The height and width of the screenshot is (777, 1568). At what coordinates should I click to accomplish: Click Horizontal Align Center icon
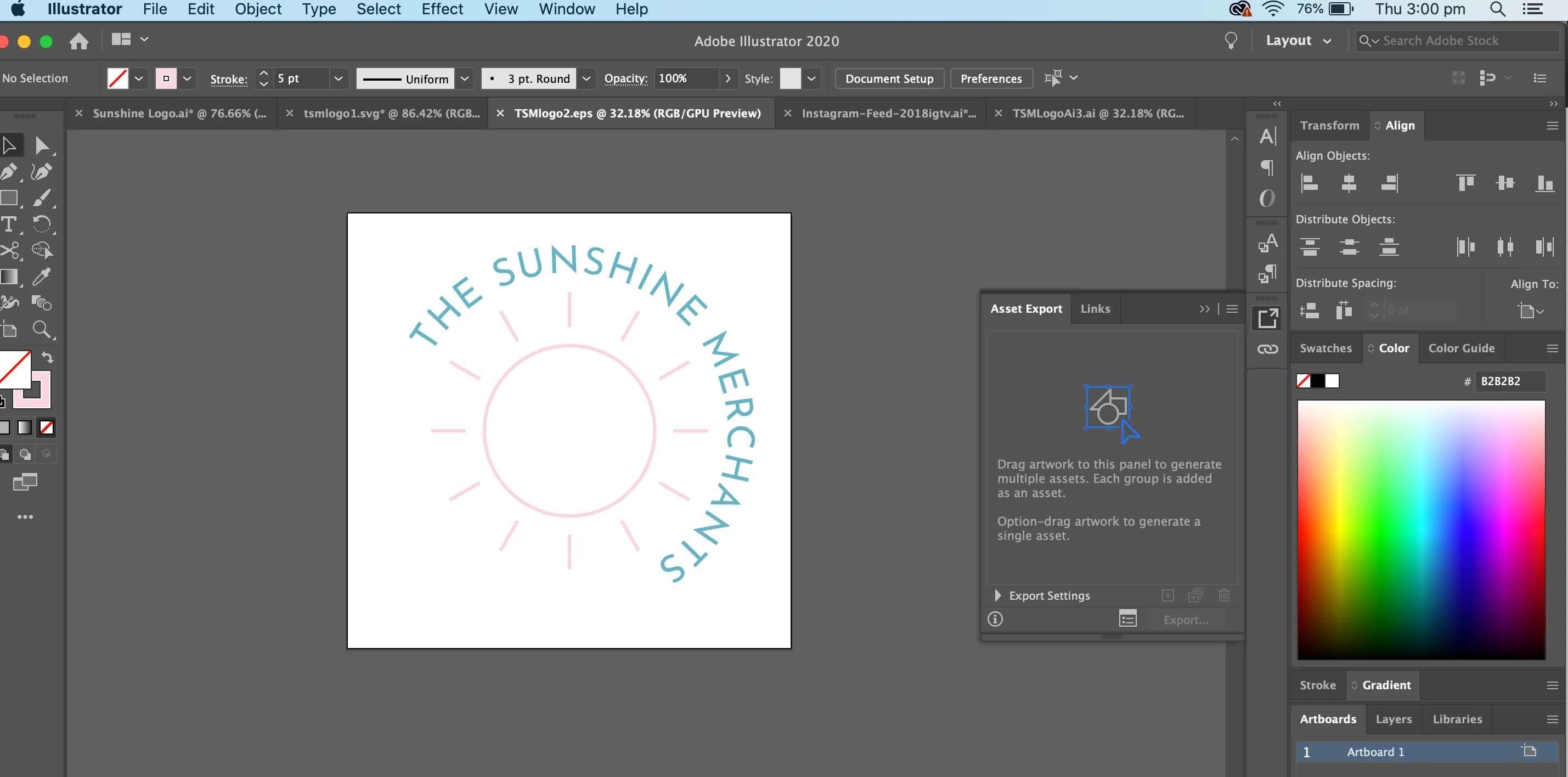click(x=1348, y=183)
